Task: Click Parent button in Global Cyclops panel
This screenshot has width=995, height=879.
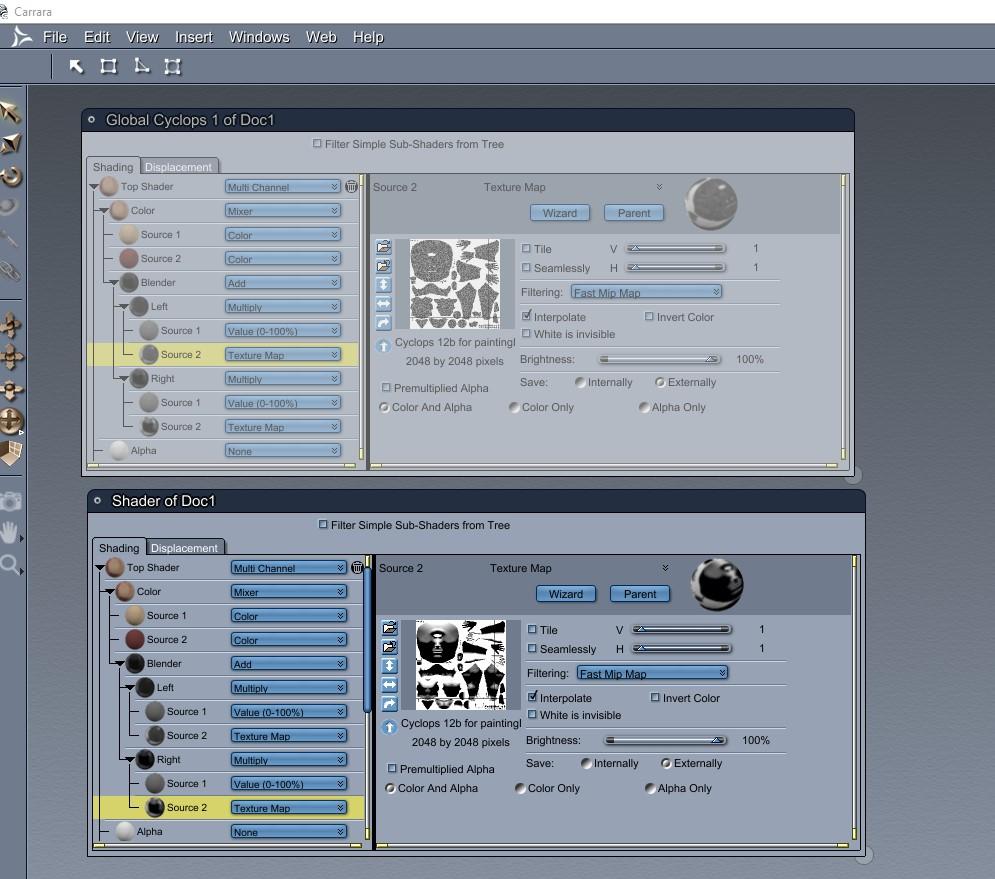Action: [634, 213]
